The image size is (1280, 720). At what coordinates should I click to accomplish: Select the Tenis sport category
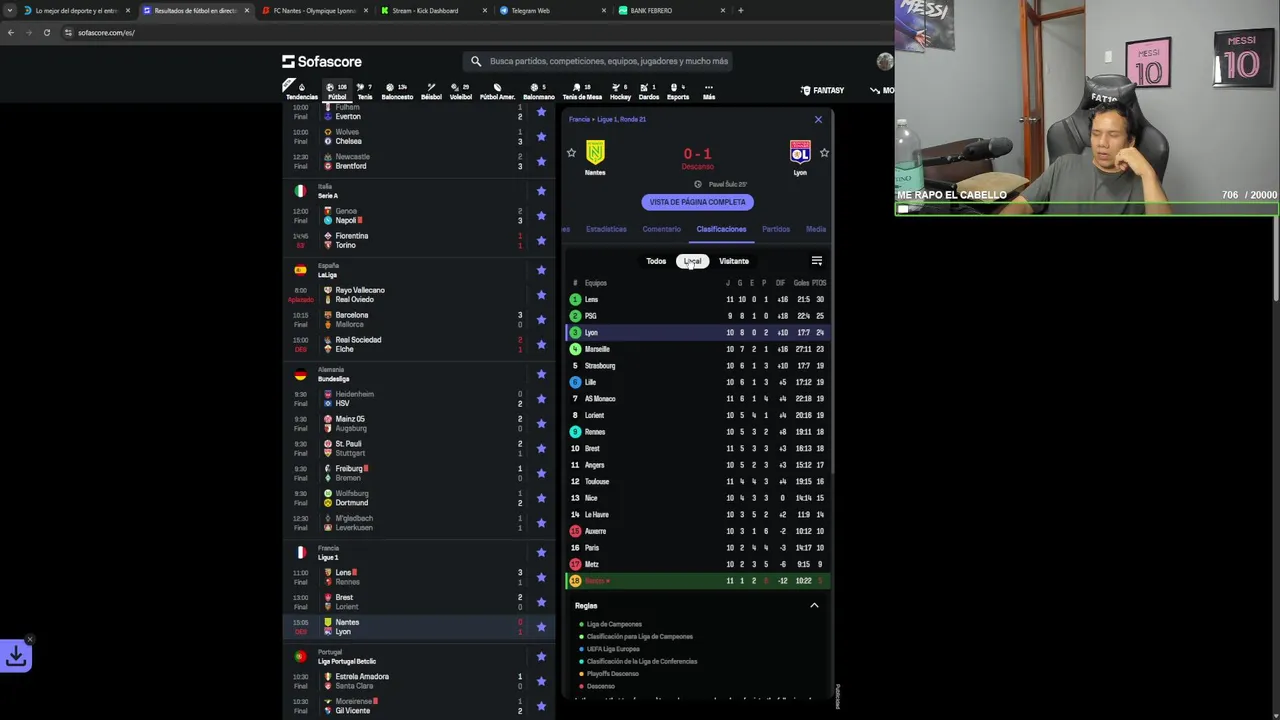tap(365, 91)
